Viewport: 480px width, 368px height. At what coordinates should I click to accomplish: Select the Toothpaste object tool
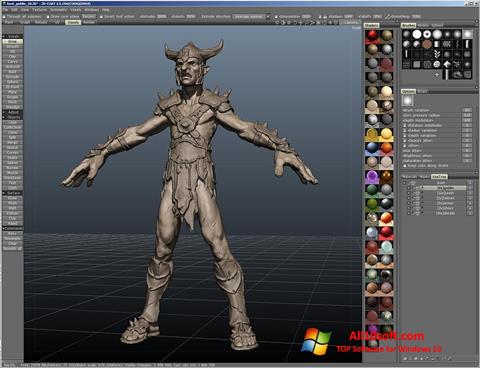pyautogui.click(x=13, y=177)
